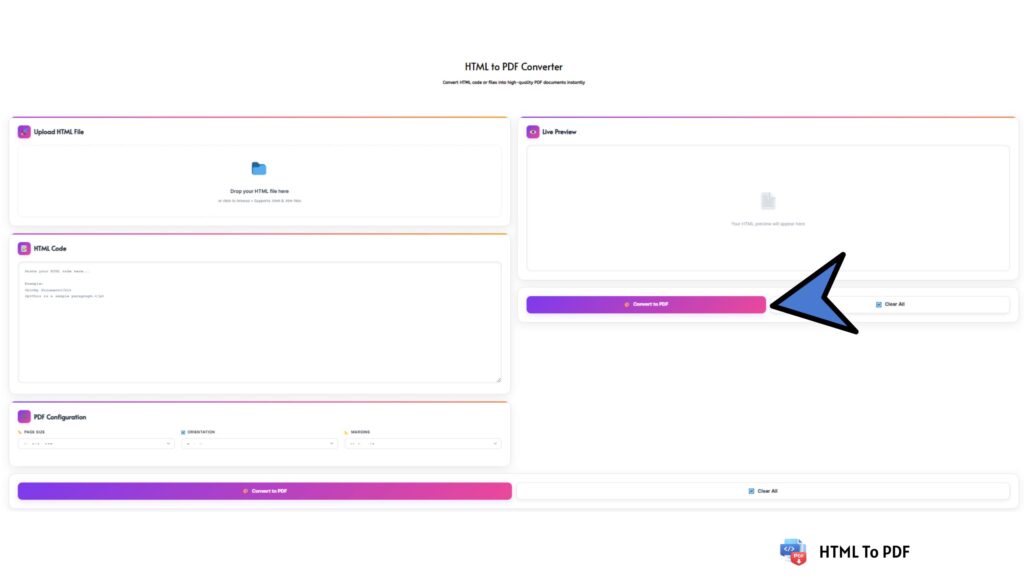Click the Live Preview eye icon
The height and width of the screenshot is (576, 1024).
pos(533,131)
